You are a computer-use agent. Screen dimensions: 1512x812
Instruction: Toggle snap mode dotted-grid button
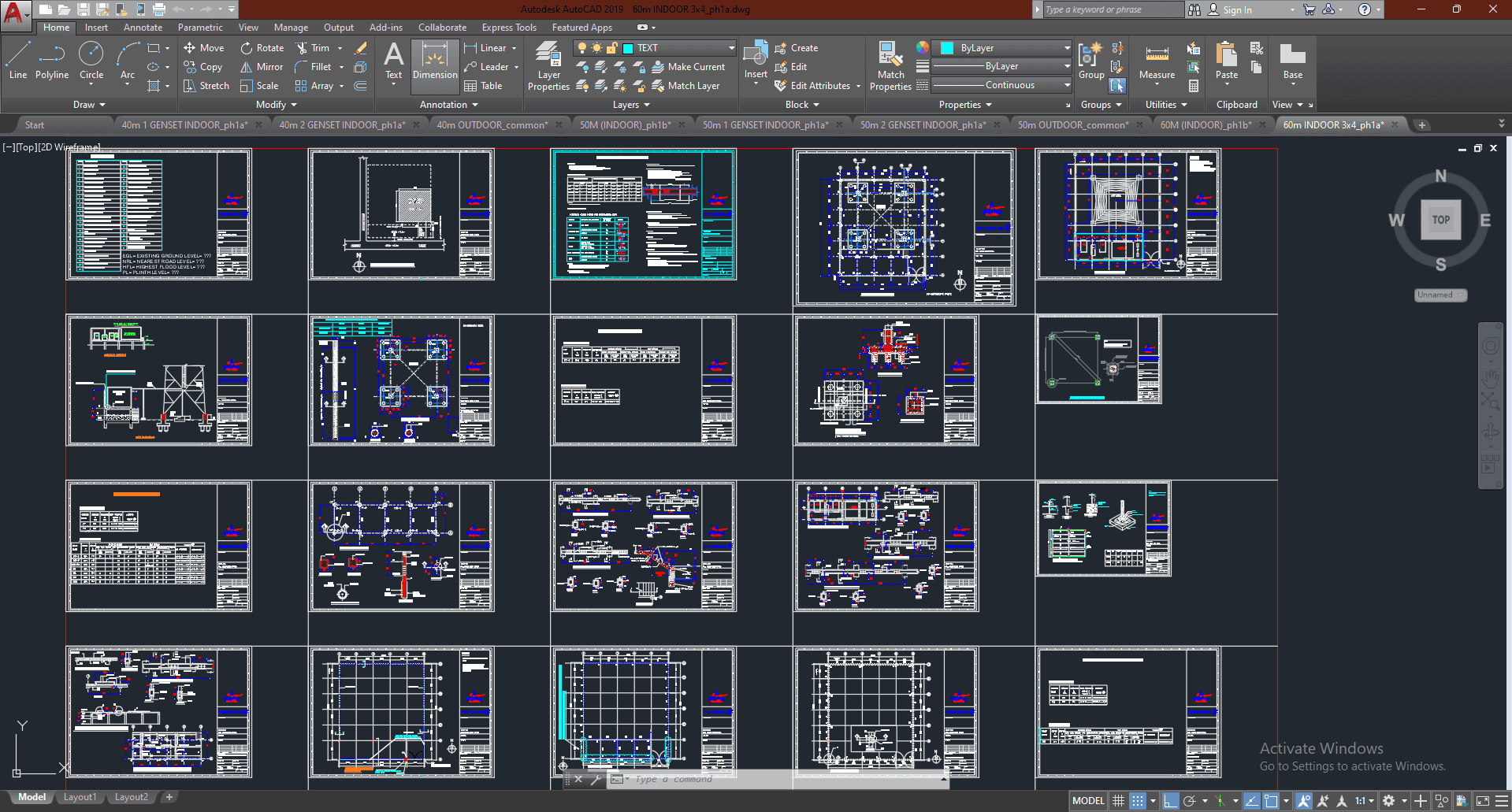tap(1138, 801)
